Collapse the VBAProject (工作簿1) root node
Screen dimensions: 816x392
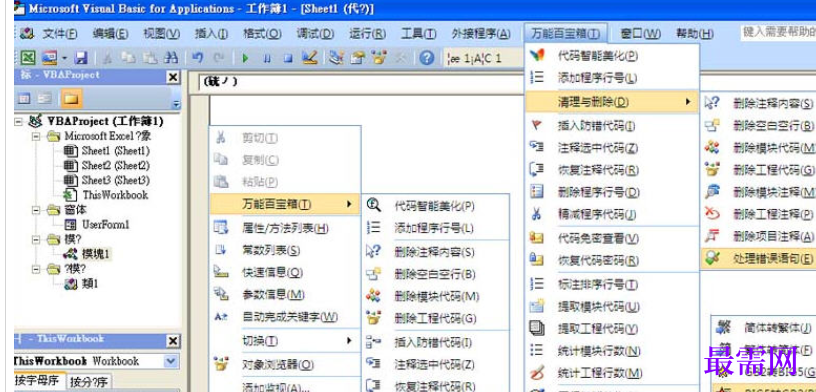pyautogui.click(x=19, y=122)
